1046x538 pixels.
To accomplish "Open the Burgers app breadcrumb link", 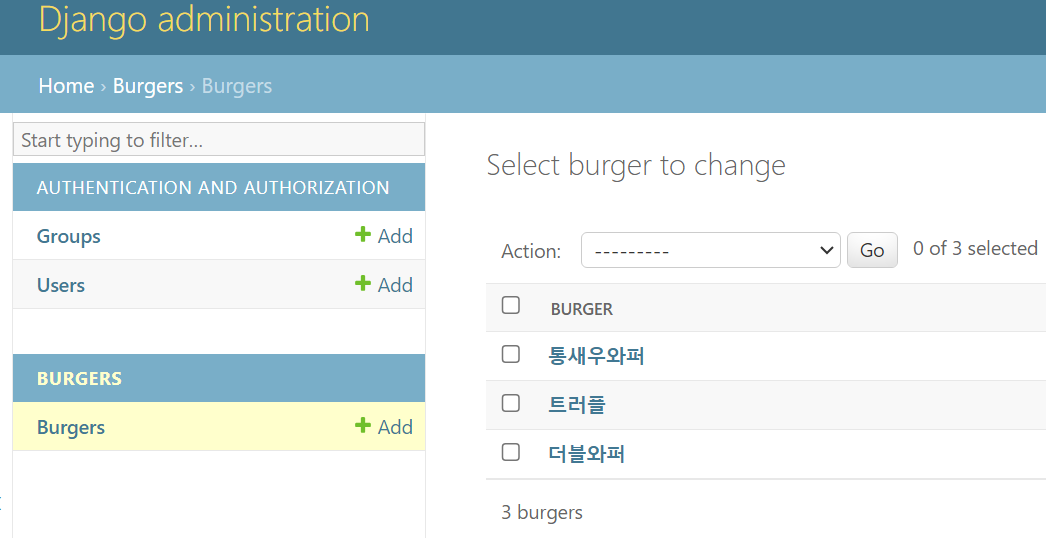I will tap(148, 86).
